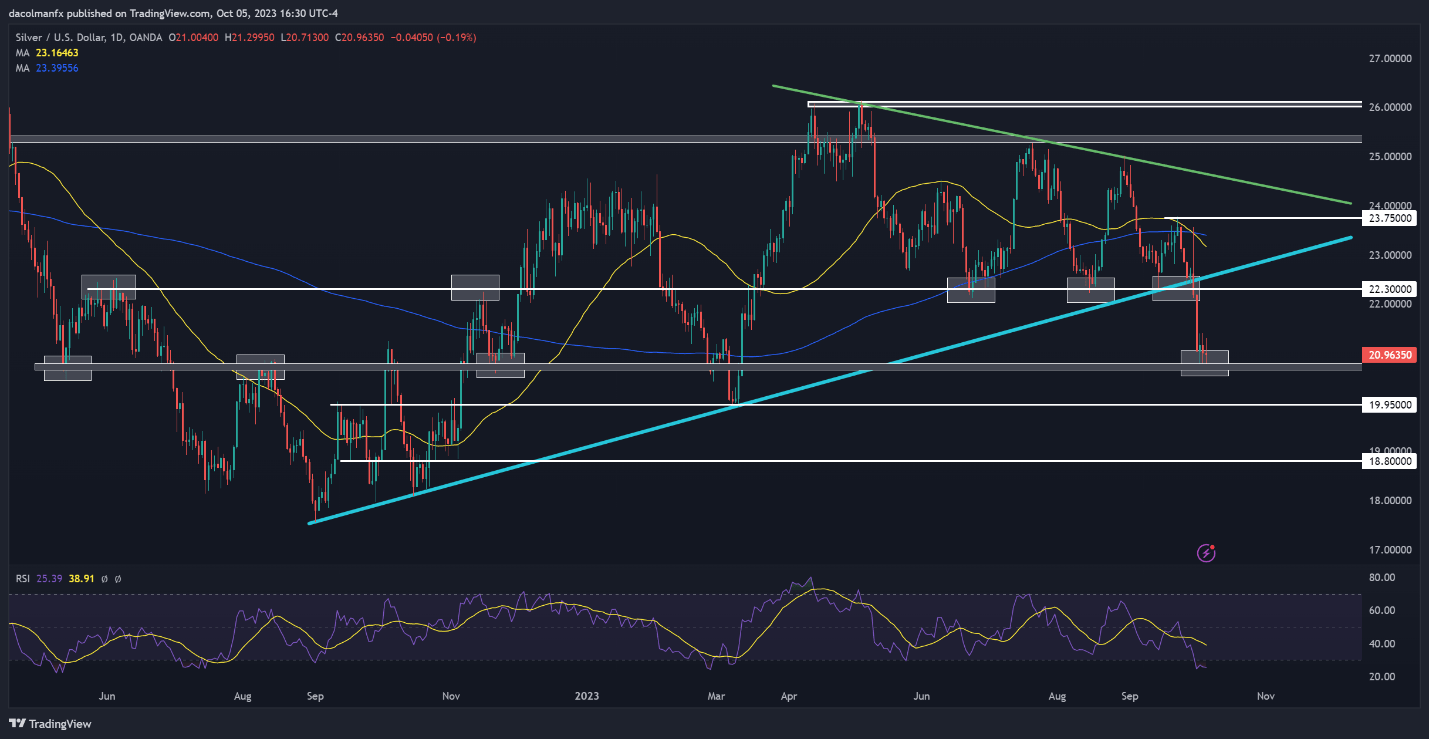
Task: Click the yellow RSI value 38.91
Action: tap(81, 578)
